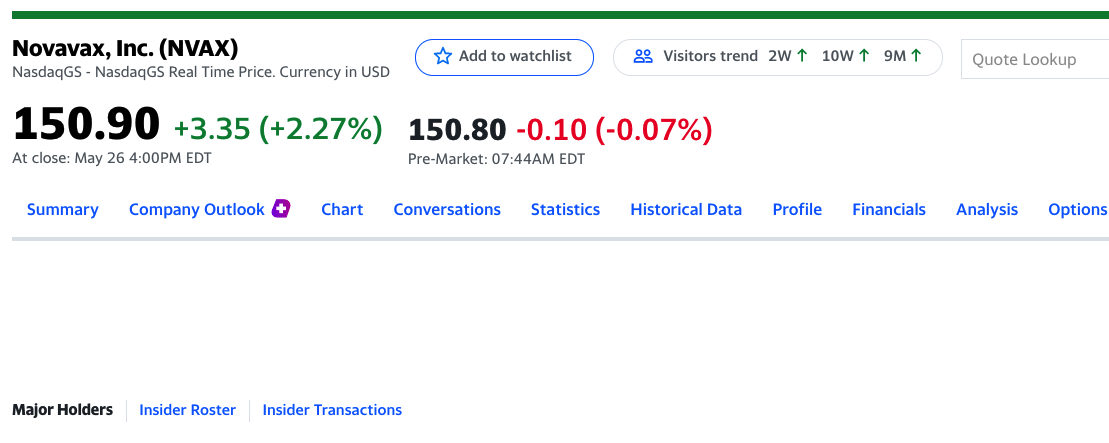Open the Profile tab
This screenshot has width=1109, height=443.
coord(797,209)
